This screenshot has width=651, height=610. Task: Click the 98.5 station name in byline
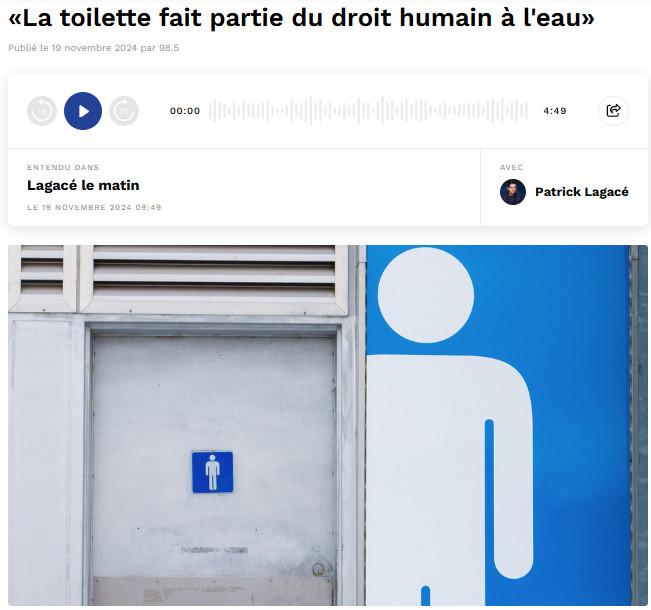pyautogui.click(x=169, y=48)
